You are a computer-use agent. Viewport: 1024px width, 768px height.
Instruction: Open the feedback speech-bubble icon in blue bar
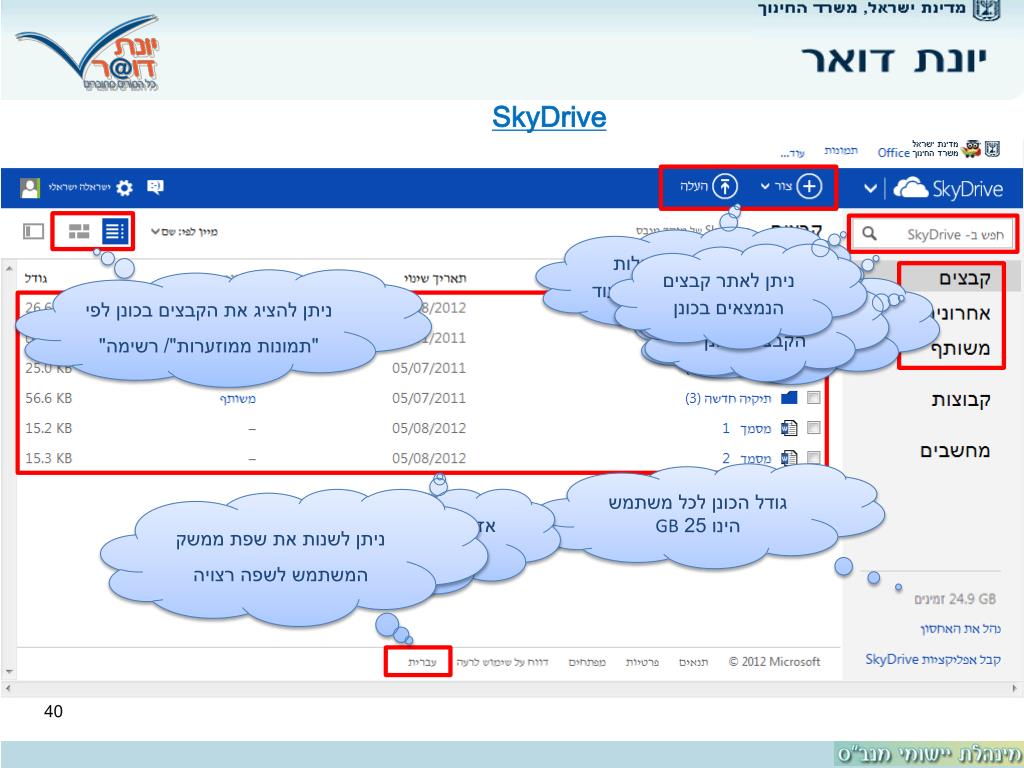[x=155, y=187]
